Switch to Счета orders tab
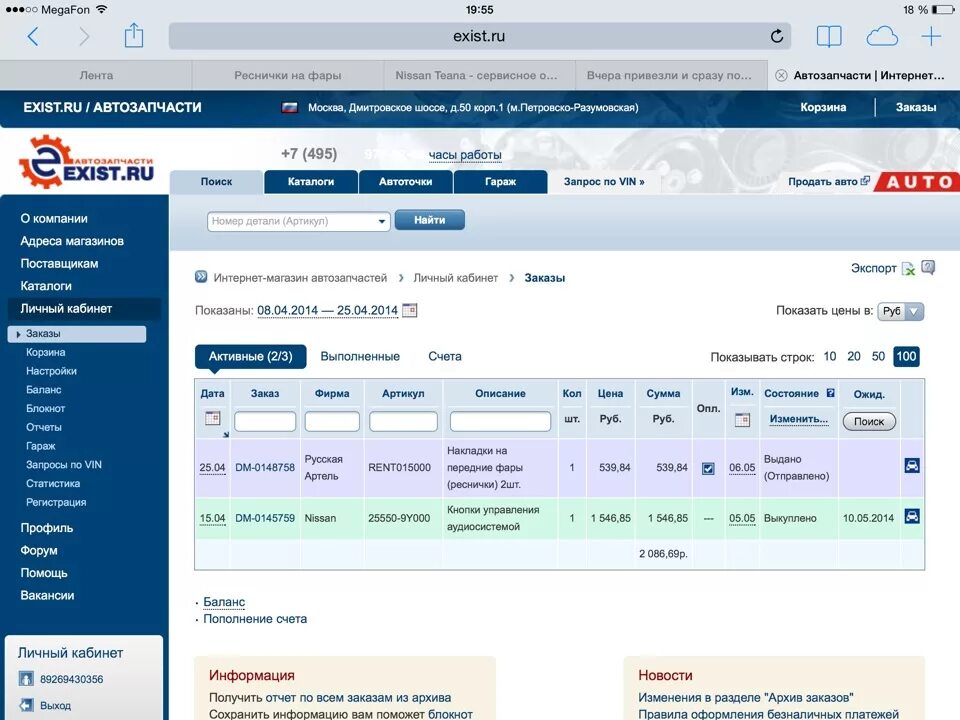 445,356
